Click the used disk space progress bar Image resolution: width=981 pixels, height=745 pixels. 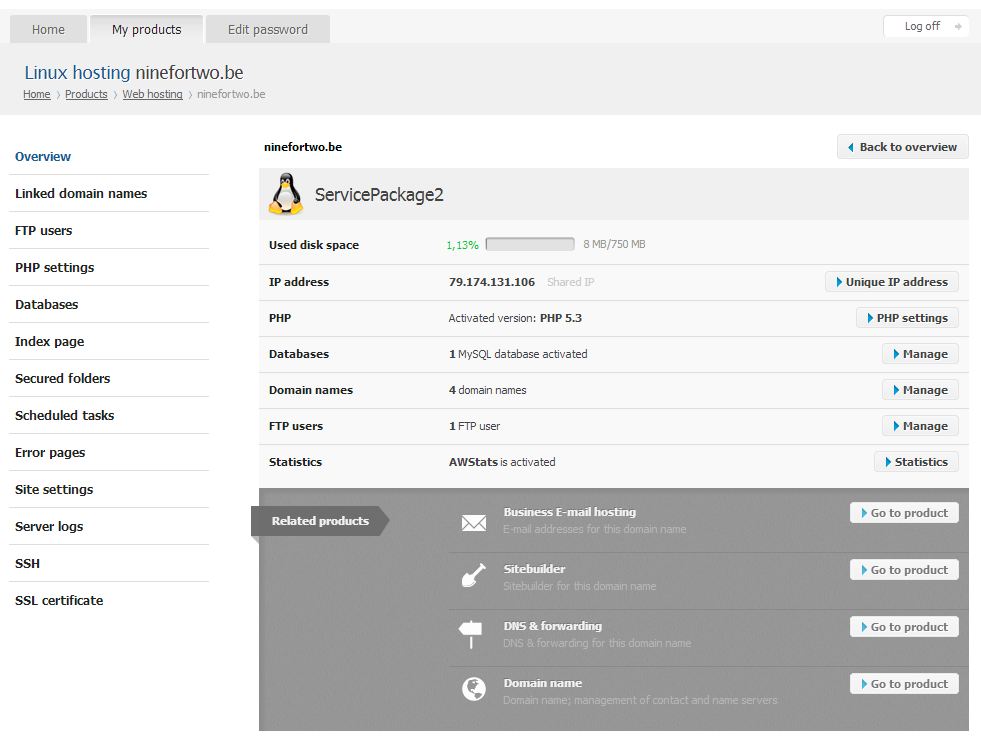[530, 244]
